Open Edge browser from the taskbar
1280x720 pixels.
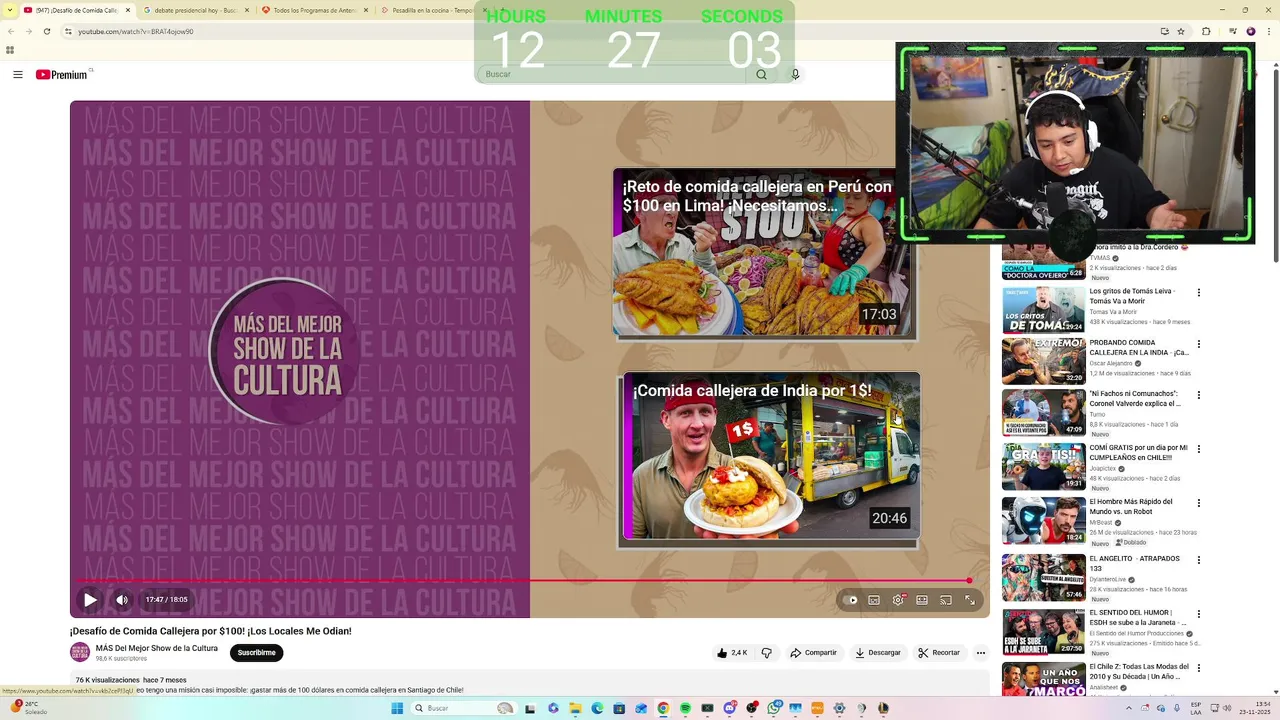[597, 708]
